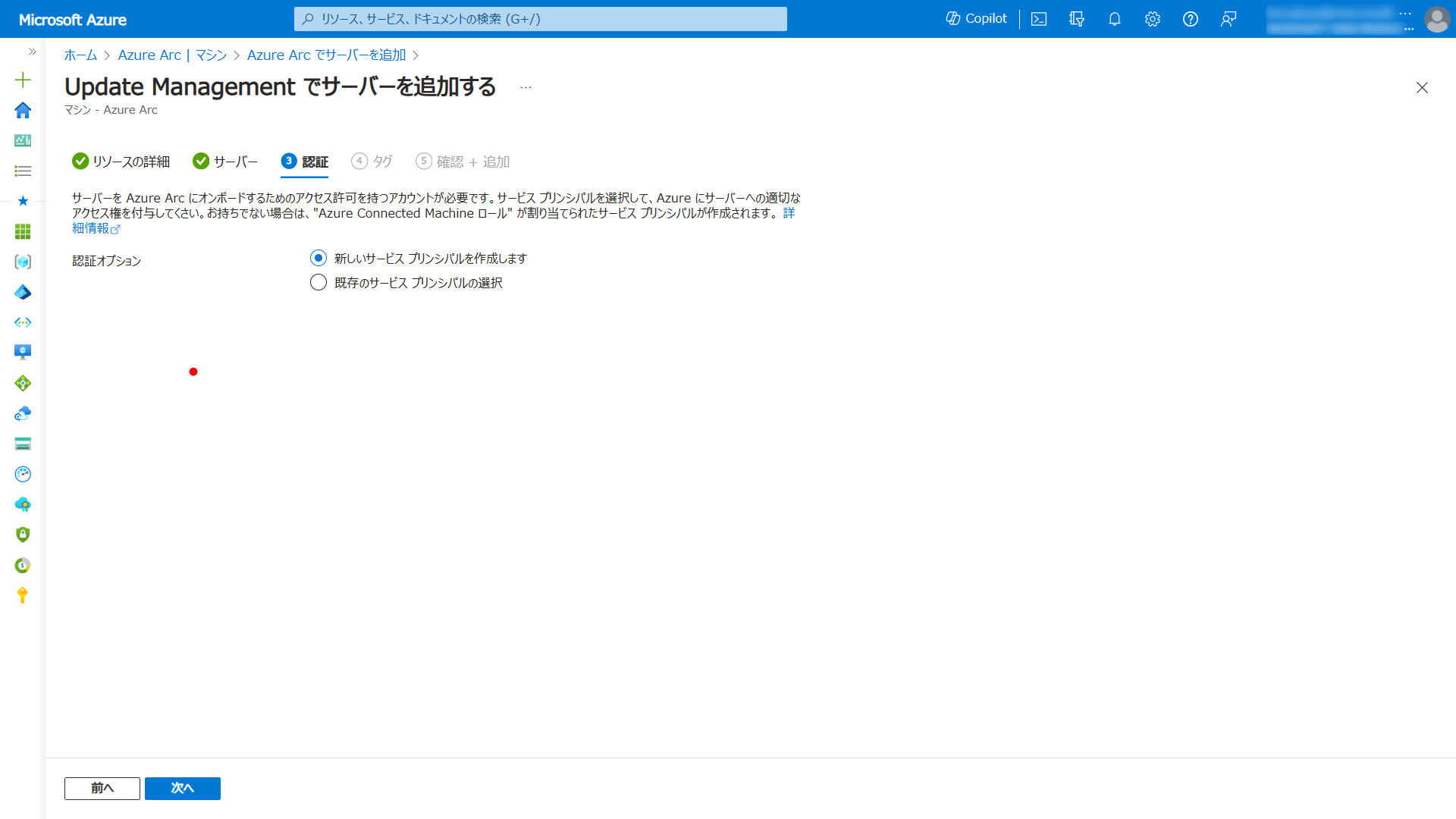Screen dimensions: 1456x819
Task: Open the settings gear icon
Action: 1153,19
